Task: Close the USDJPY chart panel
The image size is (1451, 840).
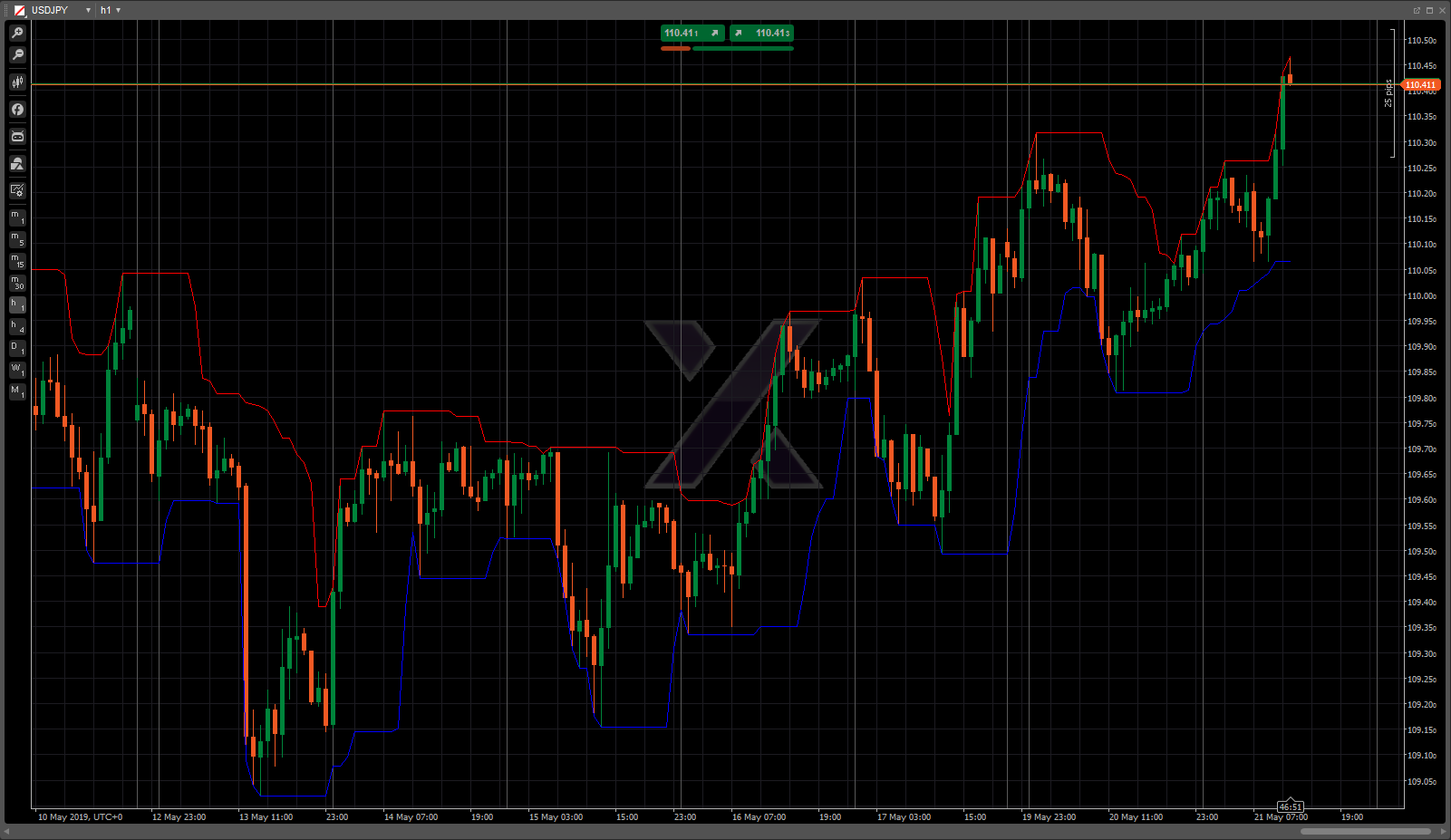Action: (1442, 10)
